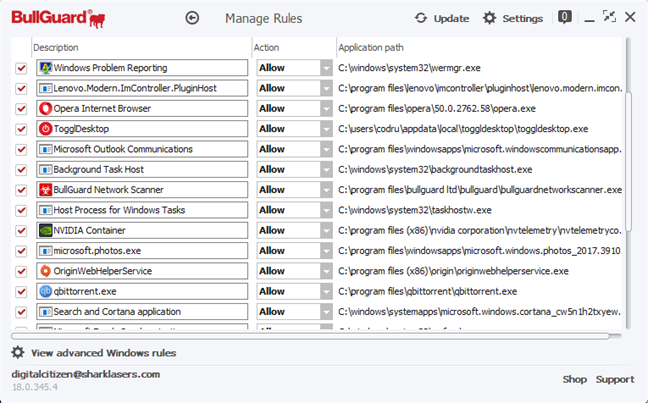Click the TogglDesktop app icon

[x=45, y=129]
